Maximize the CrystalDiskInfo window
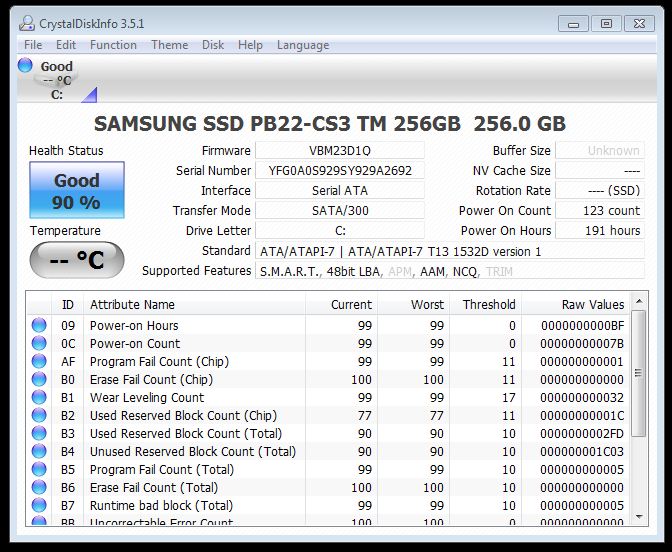This screenshot has width=672, height=552. [x=606, y=24]
